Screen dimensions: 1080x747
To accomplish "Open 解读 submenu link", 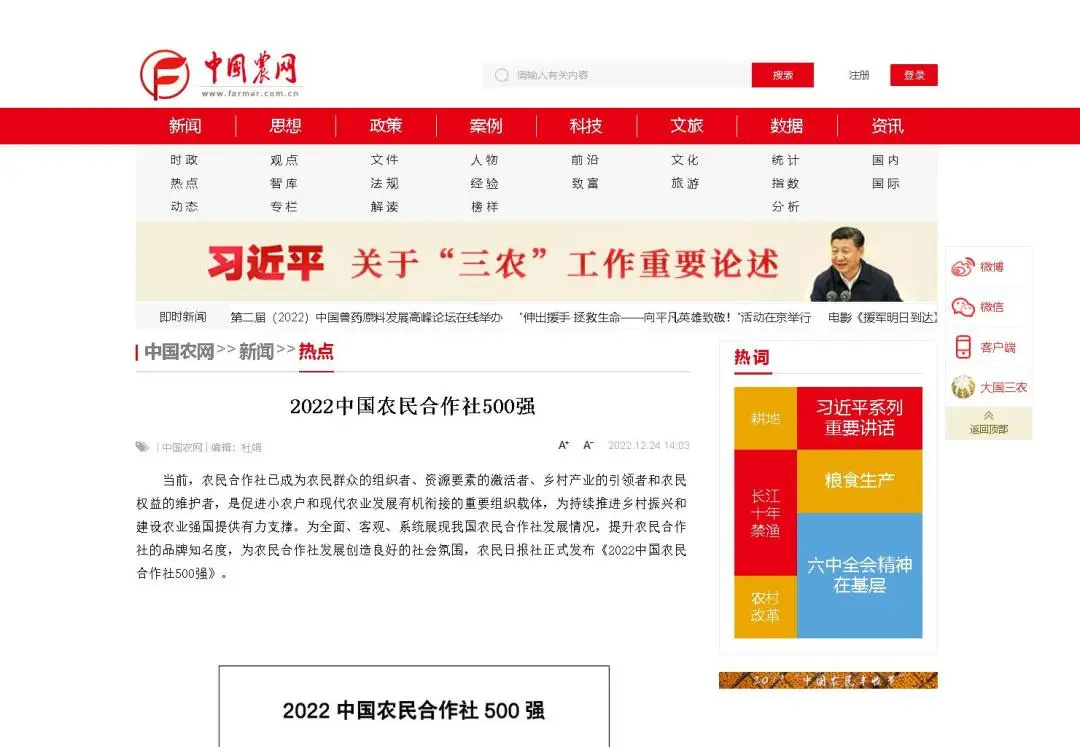I will click(x=385, y=207).
